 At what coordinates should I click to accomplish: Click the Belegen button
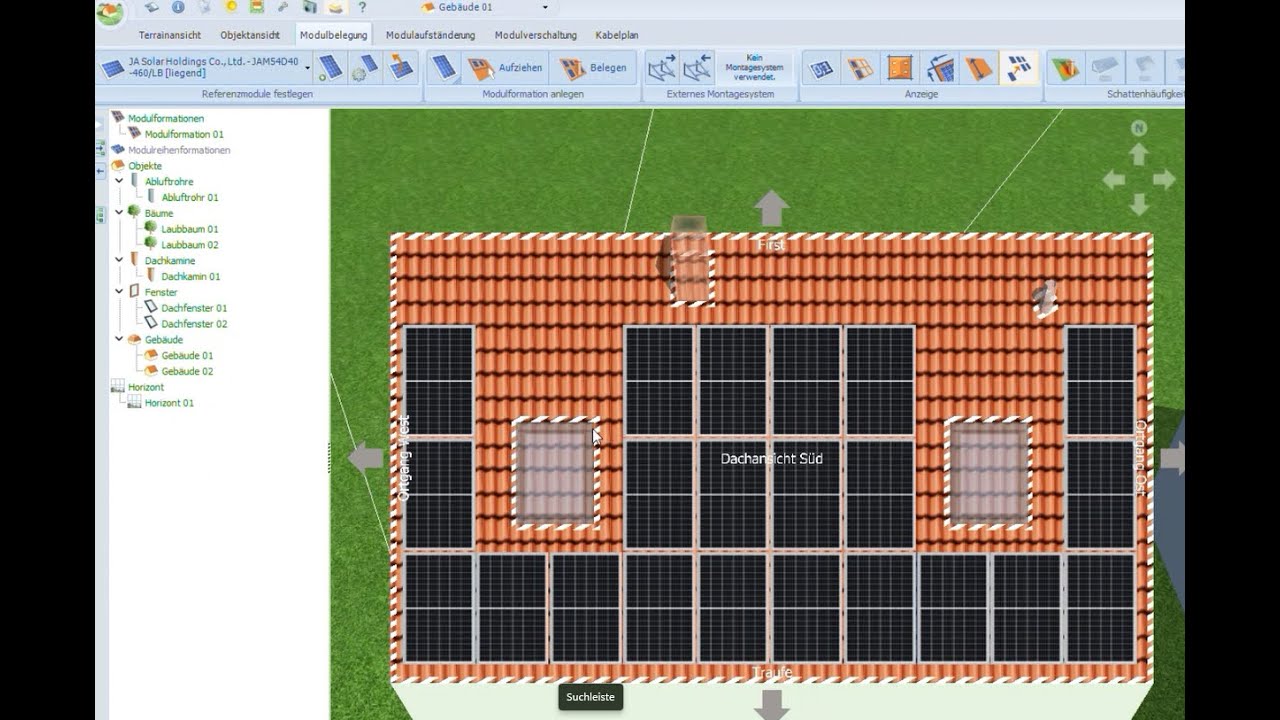point(594,68)
